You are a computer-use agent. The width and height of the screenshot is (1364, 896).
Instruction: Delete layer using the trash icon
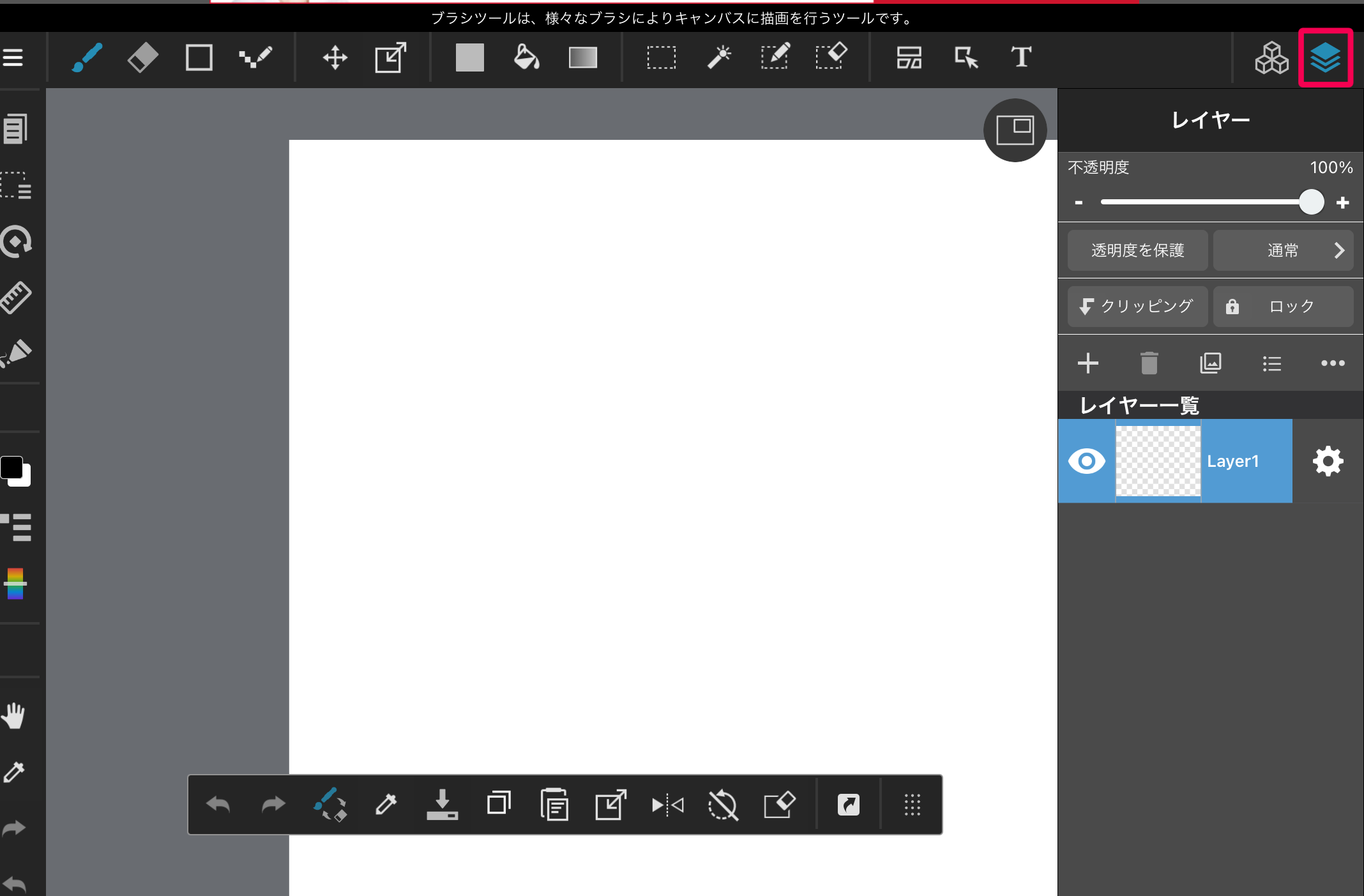coord(1149,363)
